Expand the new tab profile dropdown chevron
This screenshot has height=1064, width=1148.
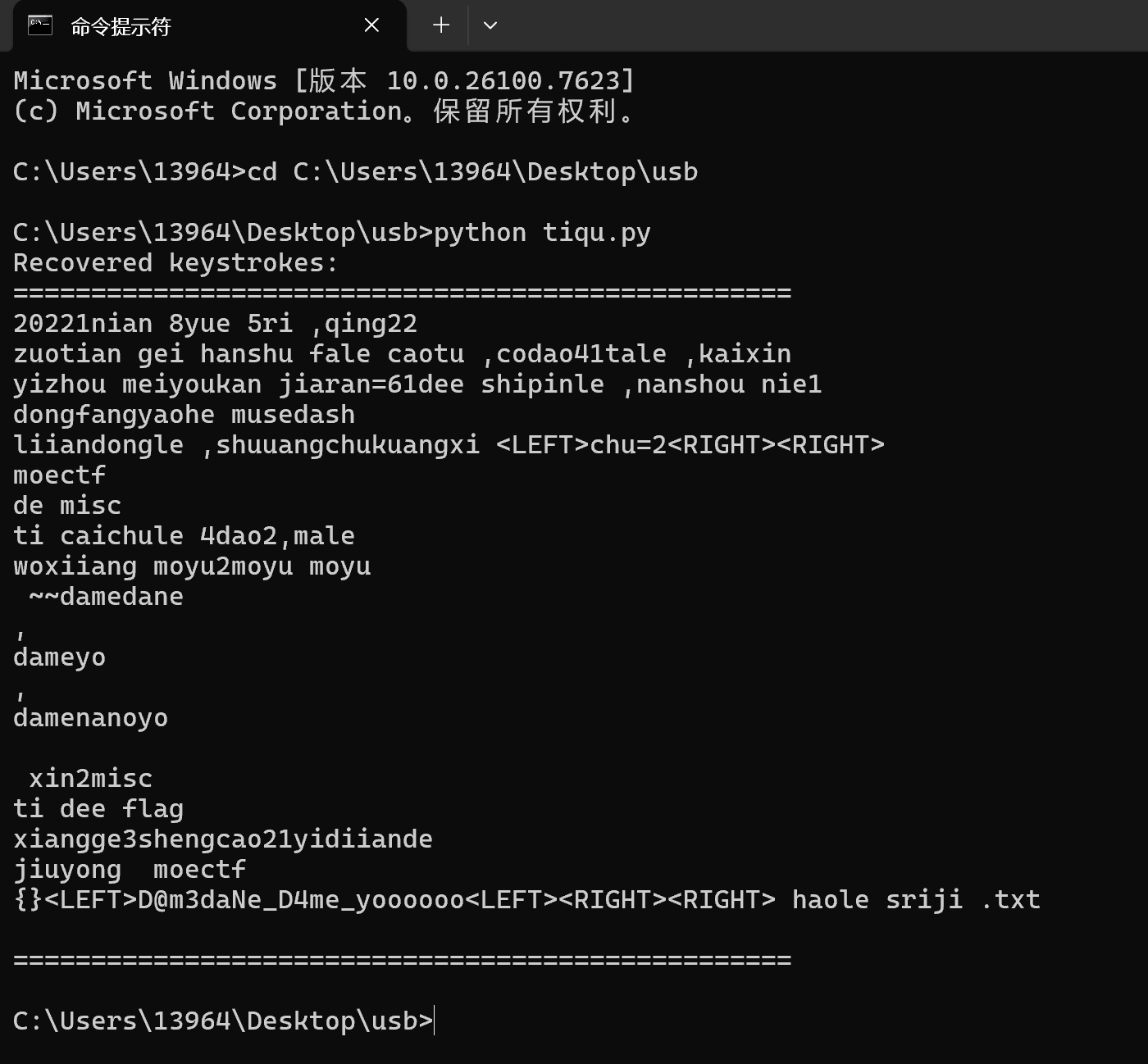(490, 25)
